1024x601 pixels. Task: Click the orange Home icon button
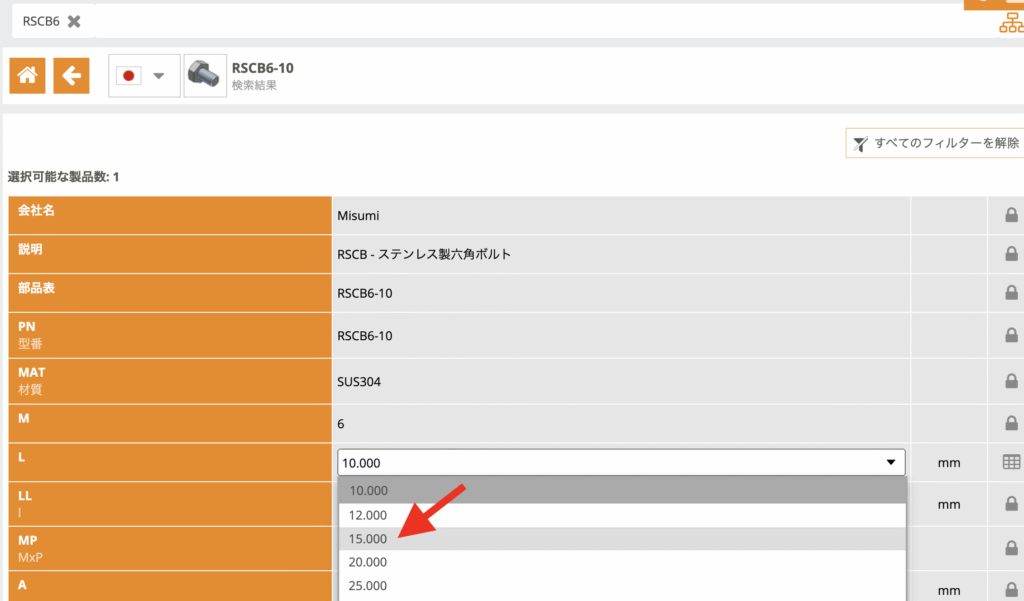[x=27, y=75]
